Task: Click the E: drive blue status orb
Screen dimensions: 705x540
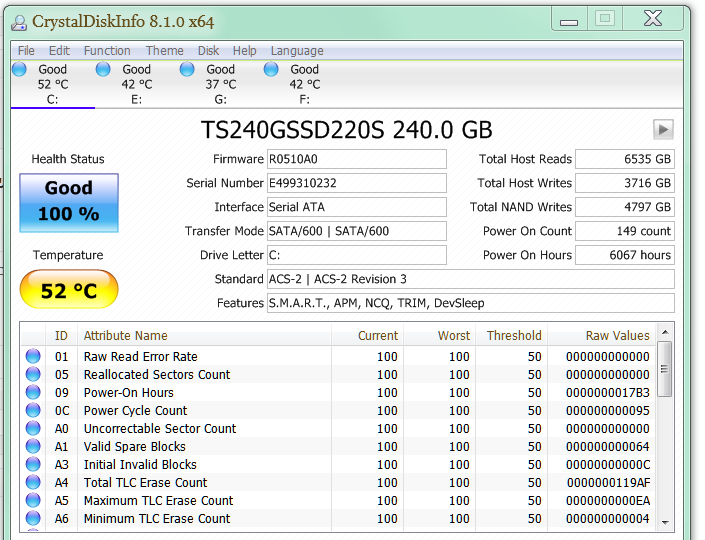Action: pos(103,69)
